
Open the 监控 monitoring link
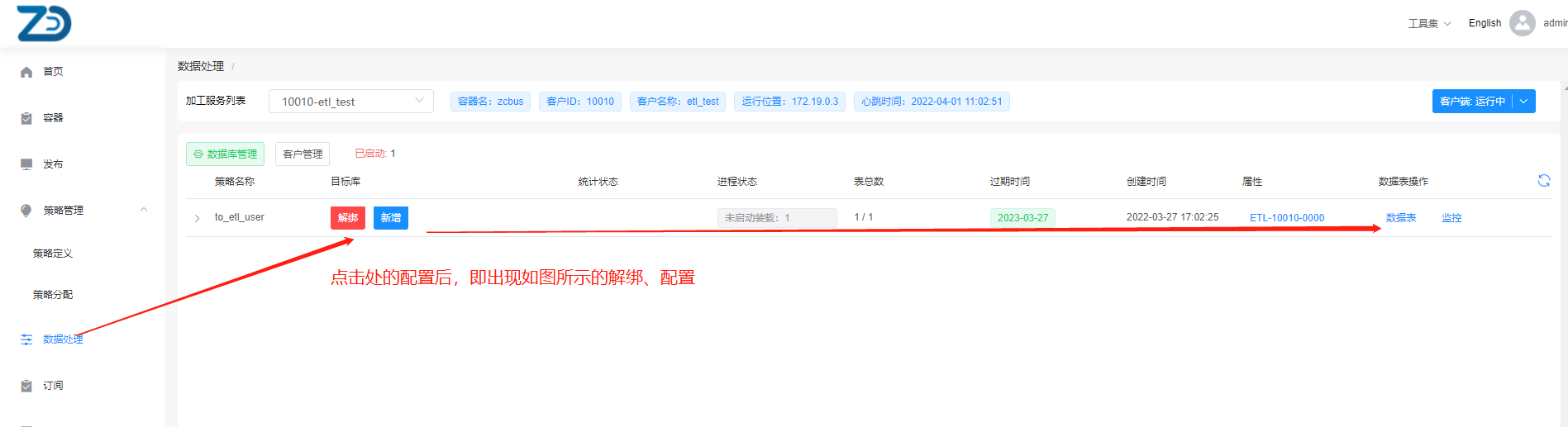(x=1451, y=218)
